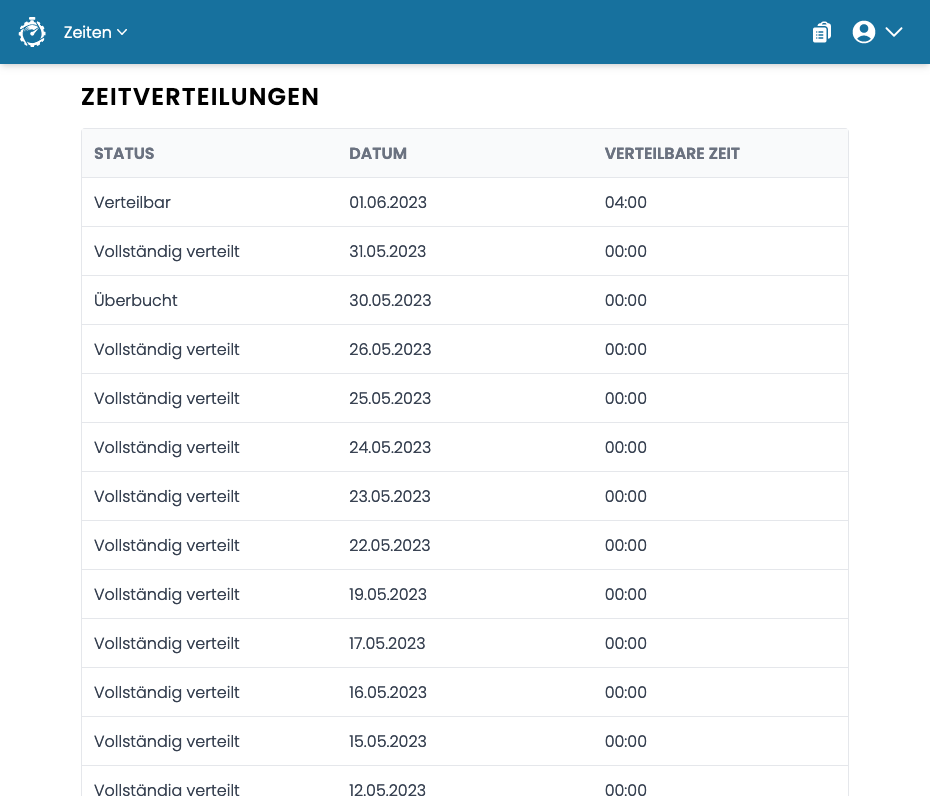This screenshot has height=796, width=930.
Task: Open the Zeiten dropdown menu
Action: coord(95,32)
